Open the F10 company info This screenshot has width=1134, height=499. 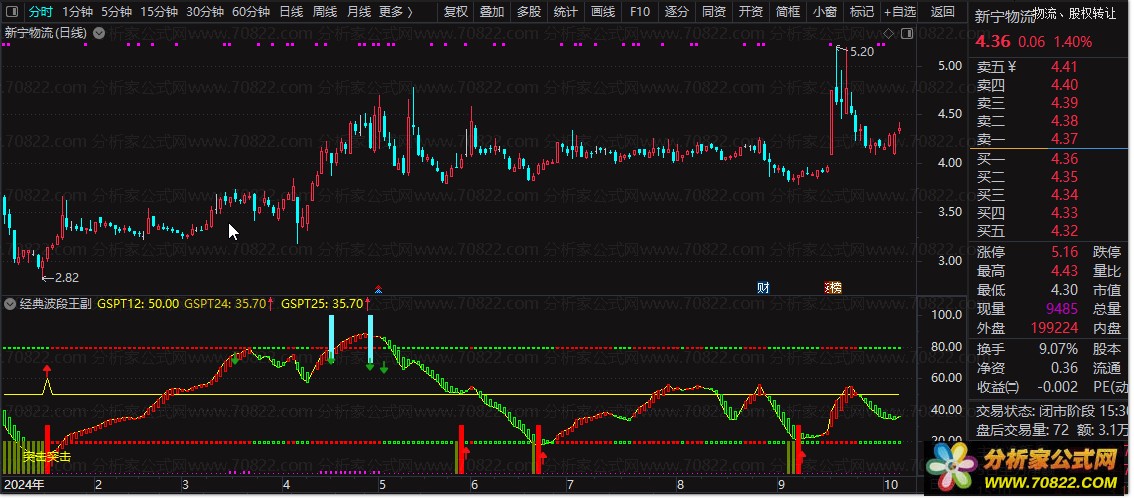[x=639, y=12]
